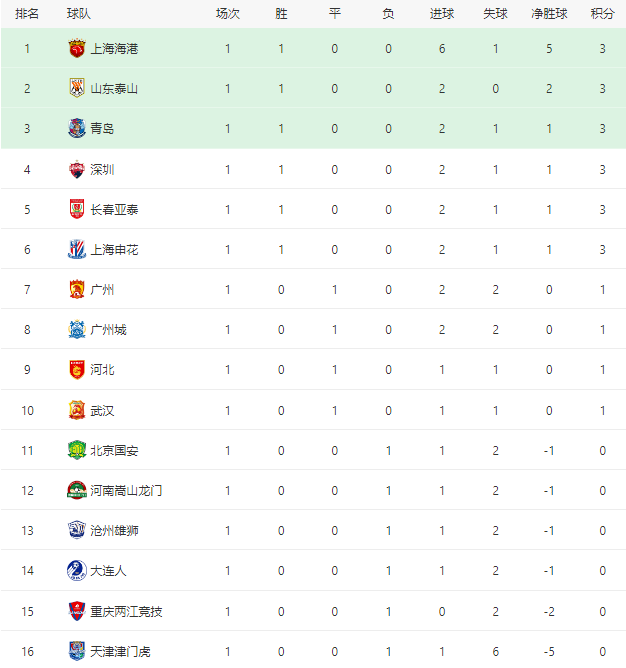Click the 进球 column header
Viewport: 626px width, 668px height.
tap(441, 14)
